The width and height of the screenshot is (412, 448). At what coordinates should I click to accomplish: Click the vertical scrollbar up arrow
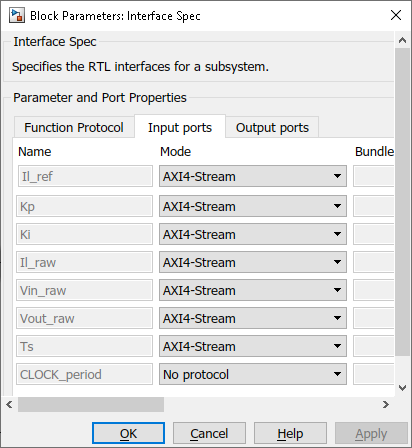click(402, 40)
